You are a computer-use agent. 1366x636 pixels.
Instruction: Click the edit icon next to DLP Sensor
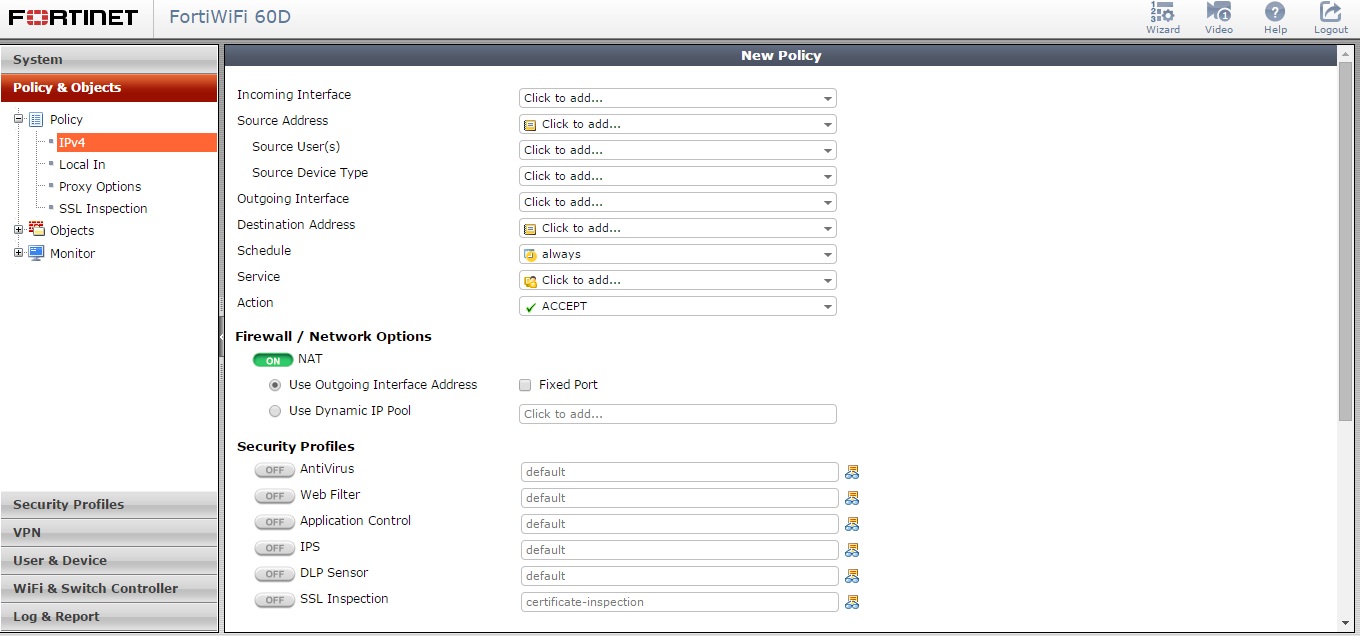pos(852,575)
